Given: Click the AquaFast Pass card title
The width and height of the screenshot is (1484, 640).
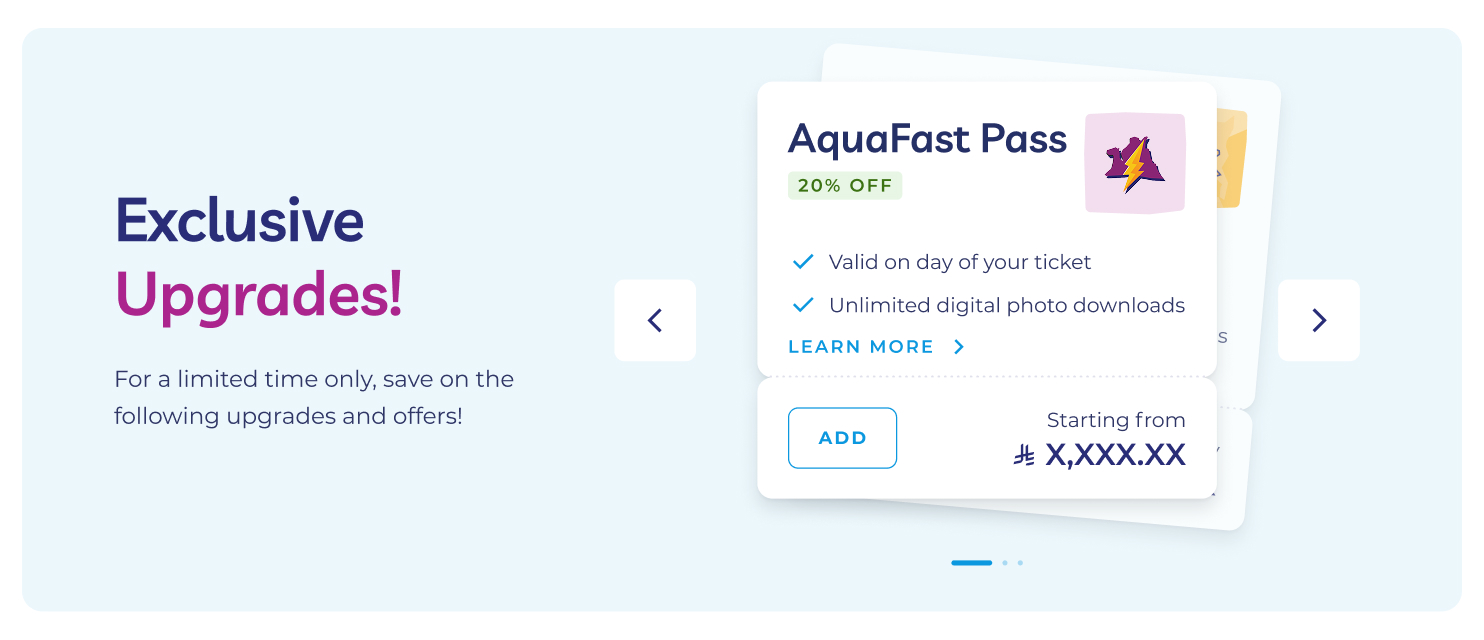Looking at the screenshot, I should click(927, 138).
